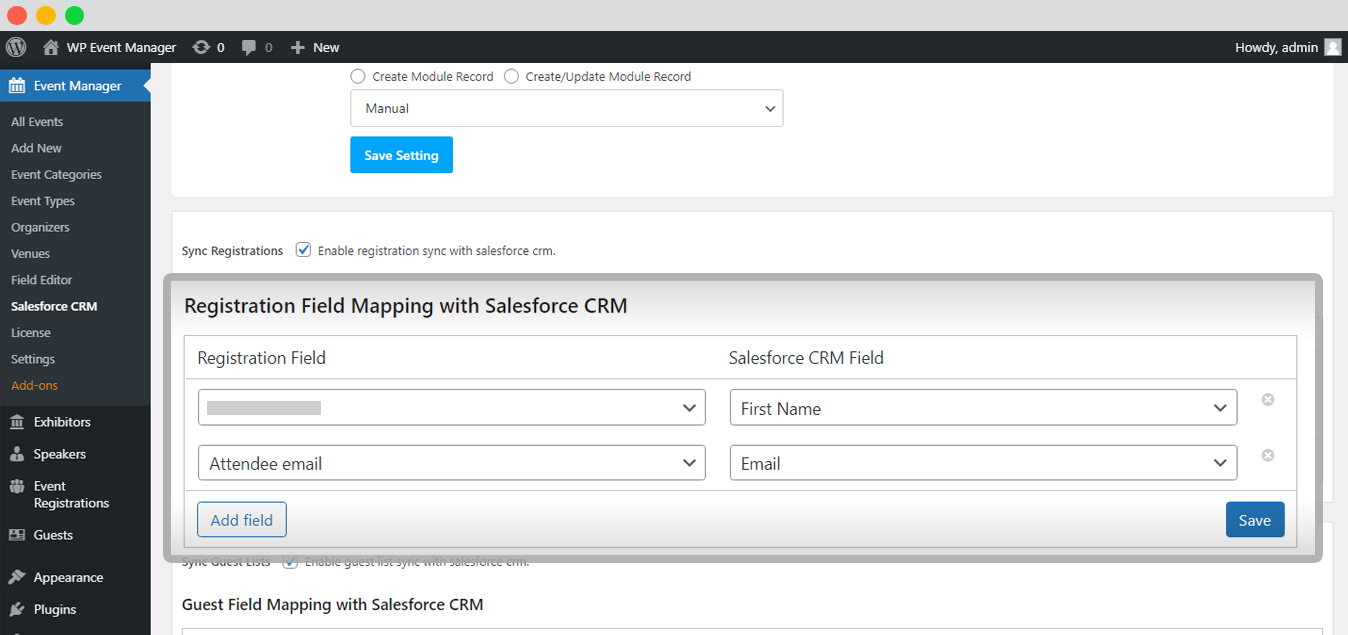Viewport: 1348px width, 635px height.
Task: Click the Exhibitors sidebar icon
Action: [17, 422]
